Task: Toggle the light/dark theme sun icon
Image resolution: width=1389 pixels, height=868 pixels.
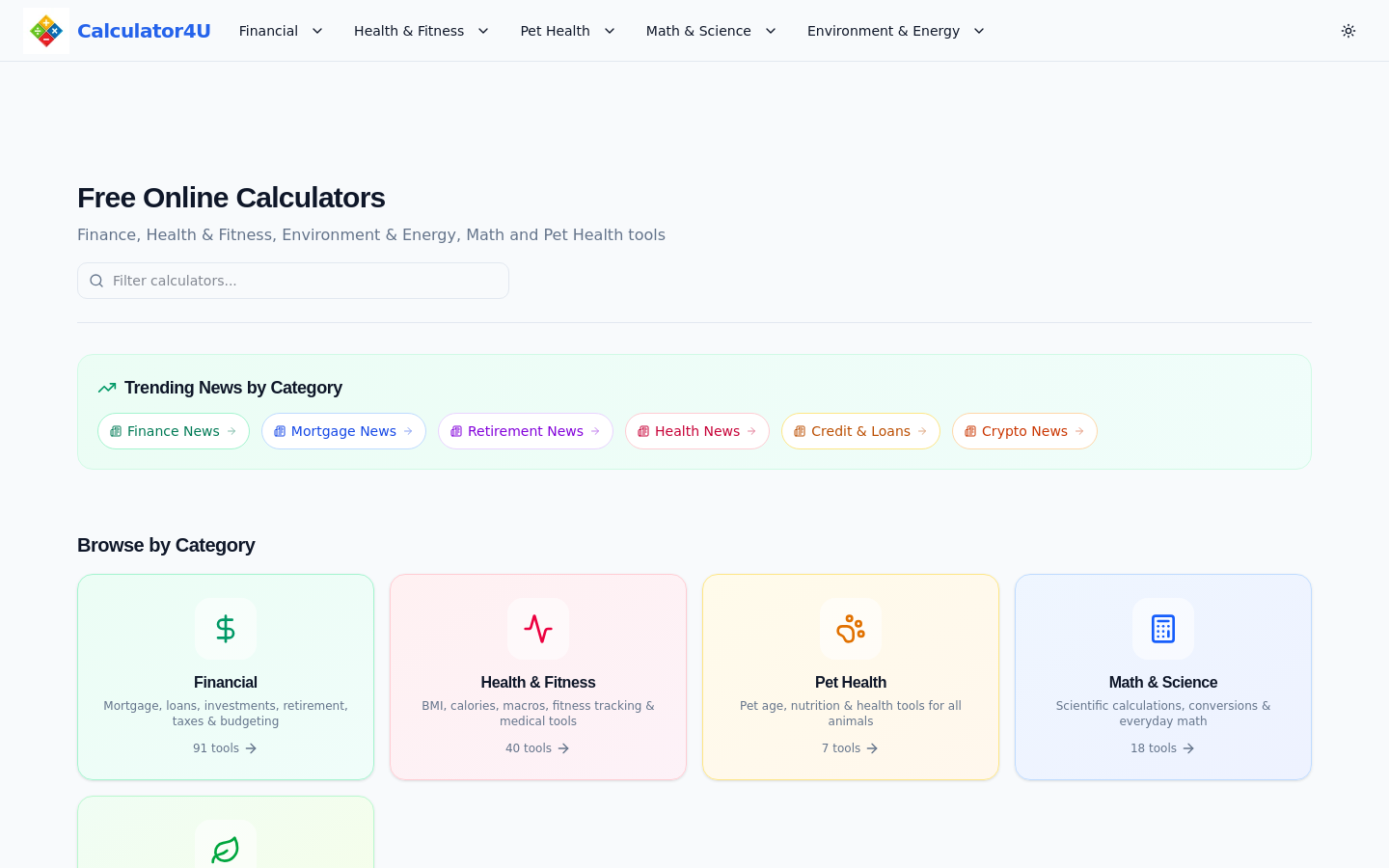Action: click(1348, 31)
